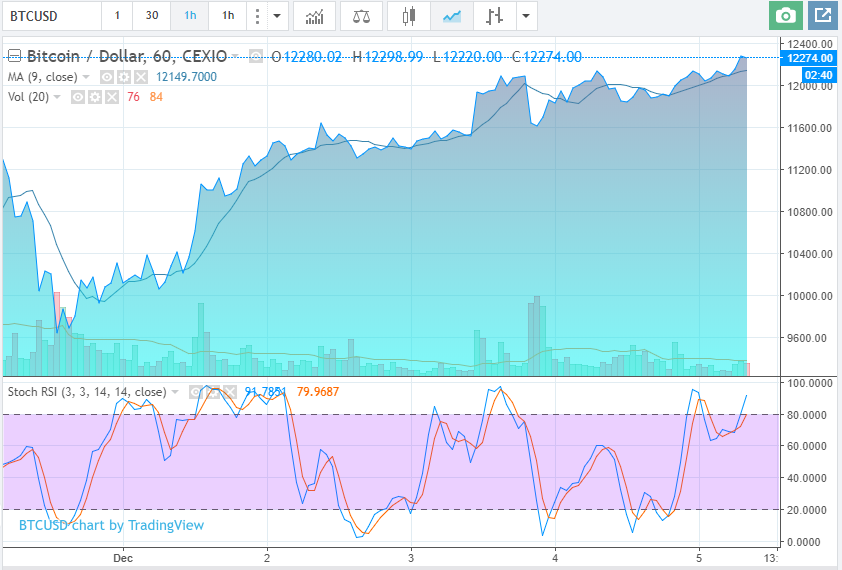842x570 pixels.
Task: Expand the MA (9, close) legend arrow
Action: 86,77
